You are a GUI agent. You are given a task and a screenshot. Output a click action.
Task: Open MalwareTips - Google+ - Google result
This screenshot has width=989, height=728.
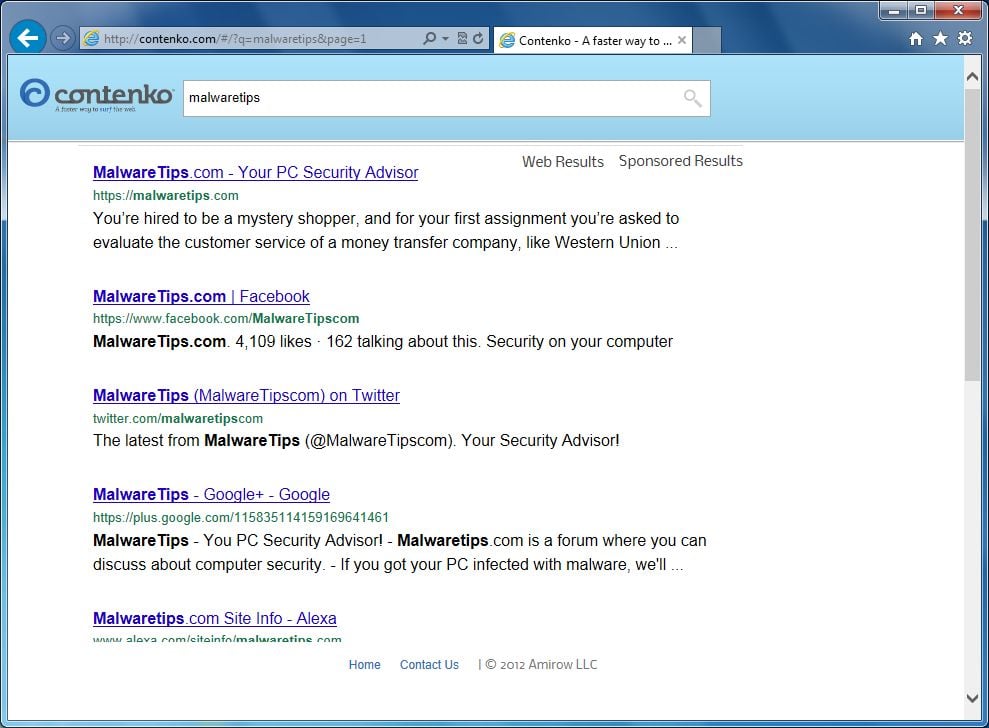[x=211, y=495]
